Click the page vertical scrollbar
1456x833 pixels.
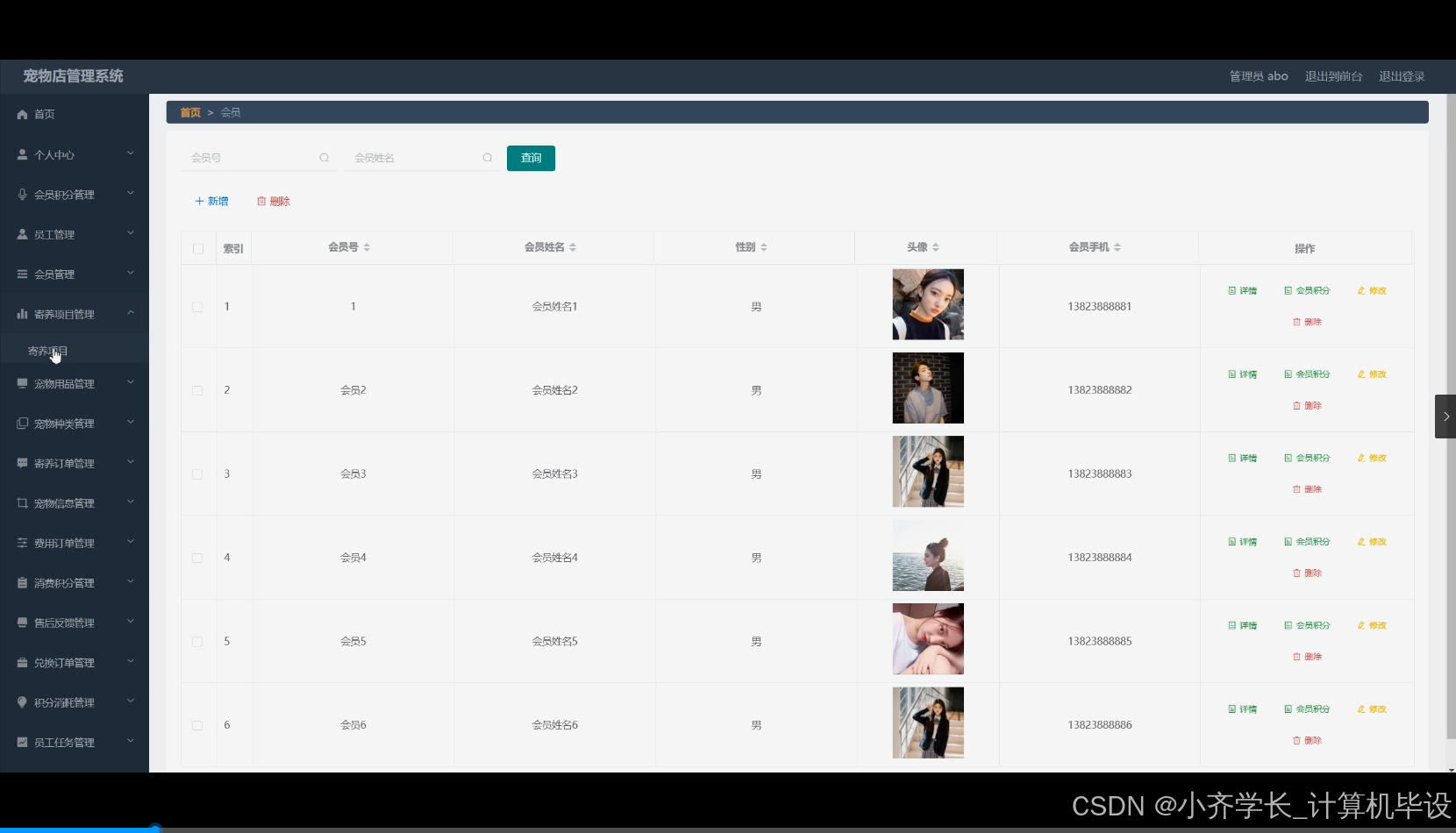pyautogui.click(x=1451, y=416)
